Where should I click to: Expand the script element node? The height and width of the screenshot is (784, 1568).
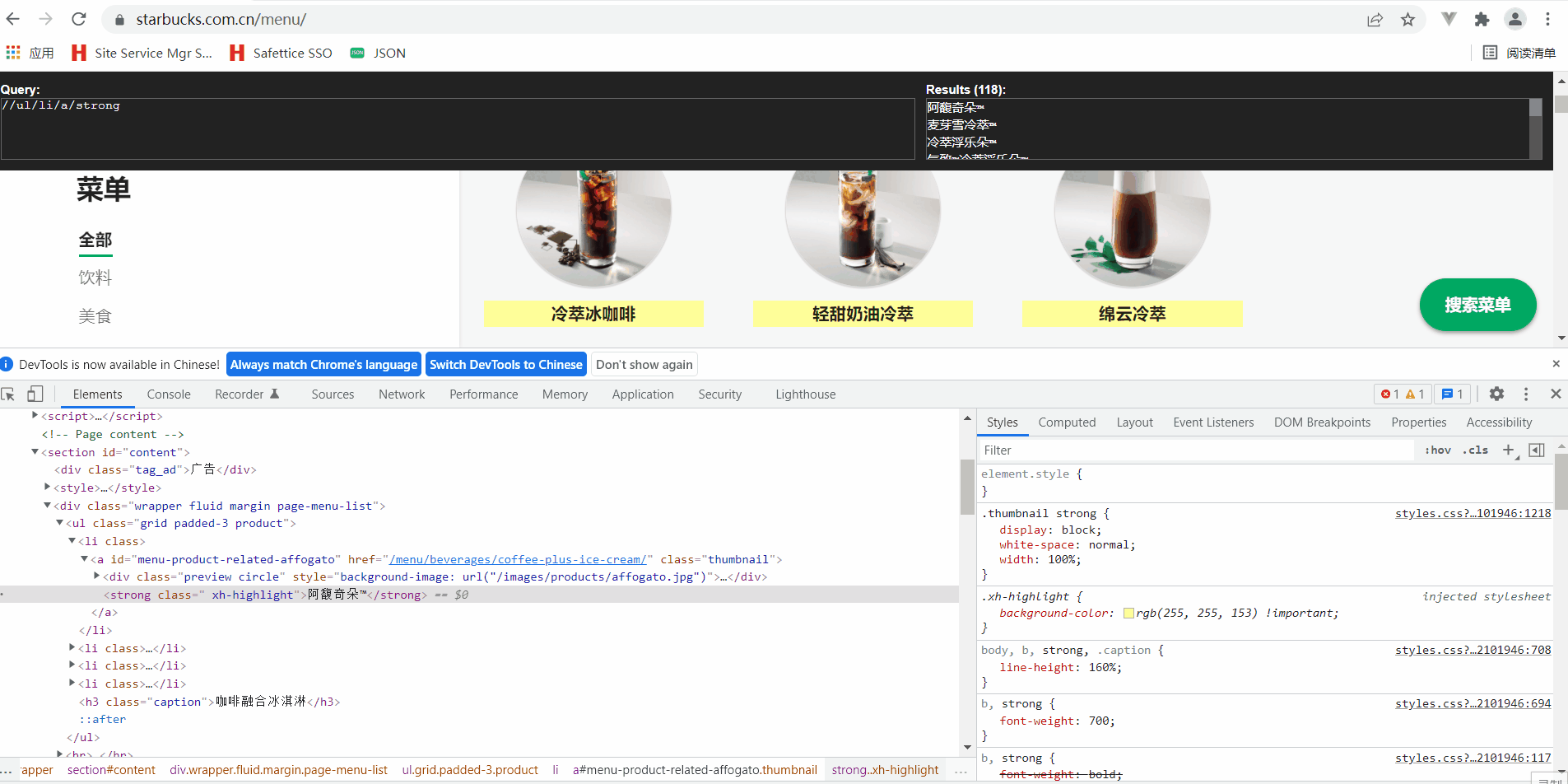tap(35, 416)
